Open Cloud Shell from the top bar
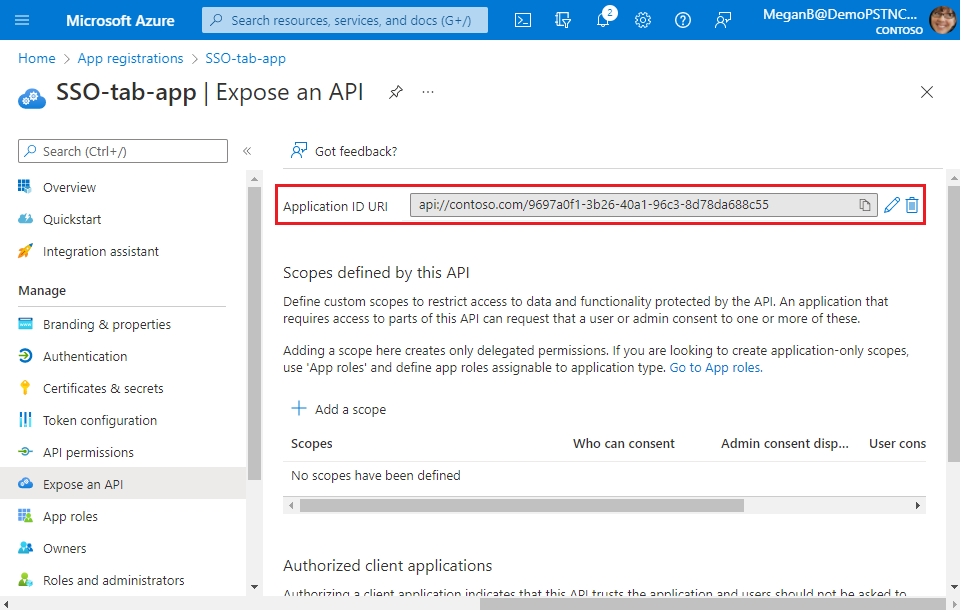Screen dimensions: 960x610 click(523, 20)
